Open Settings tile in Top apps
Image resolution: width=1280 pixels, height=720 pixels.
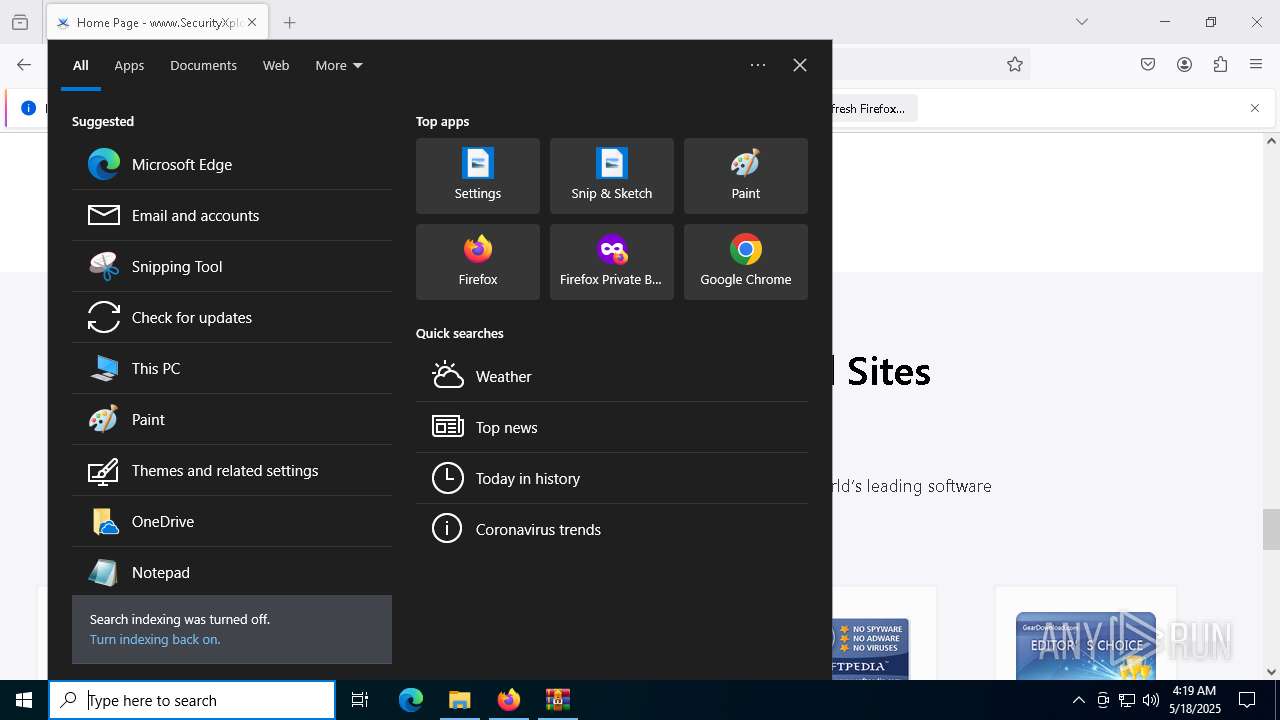[478, 176]
